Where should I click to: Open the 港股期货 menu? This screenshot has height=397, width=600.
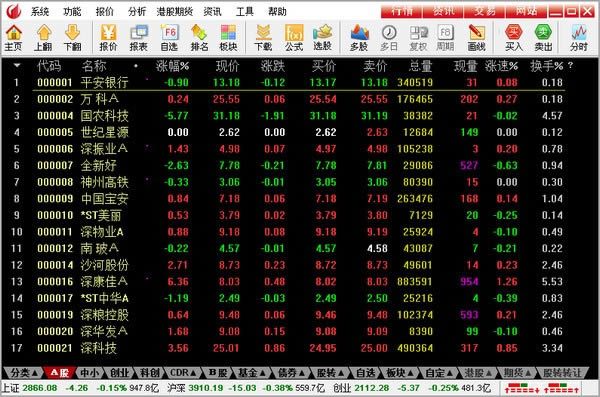pos(174,11)
